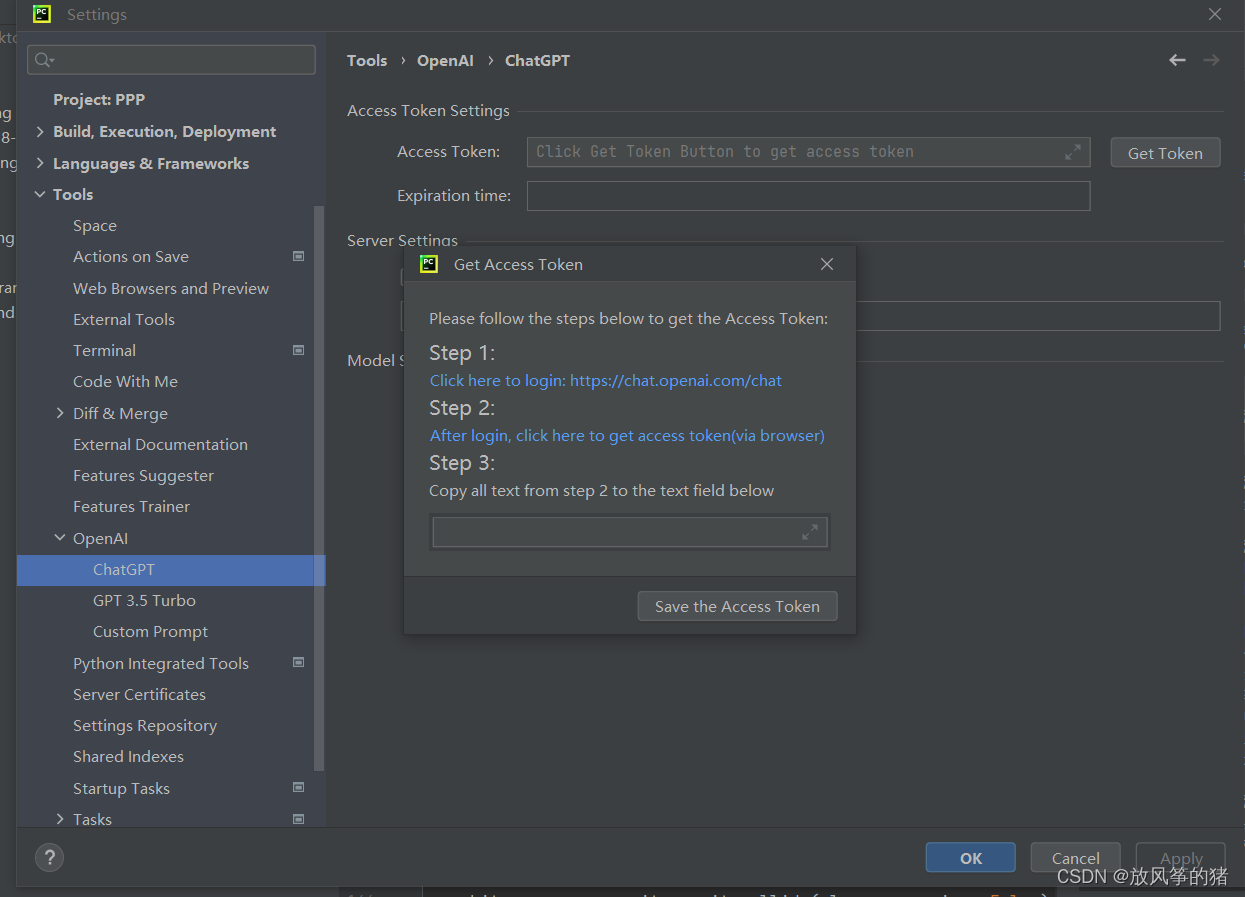The width and height of the screenshot is (1245, 897).
Task: Click the forward navigation arrow in settings
Action: pyautogui.click(x=1211, y=60)
